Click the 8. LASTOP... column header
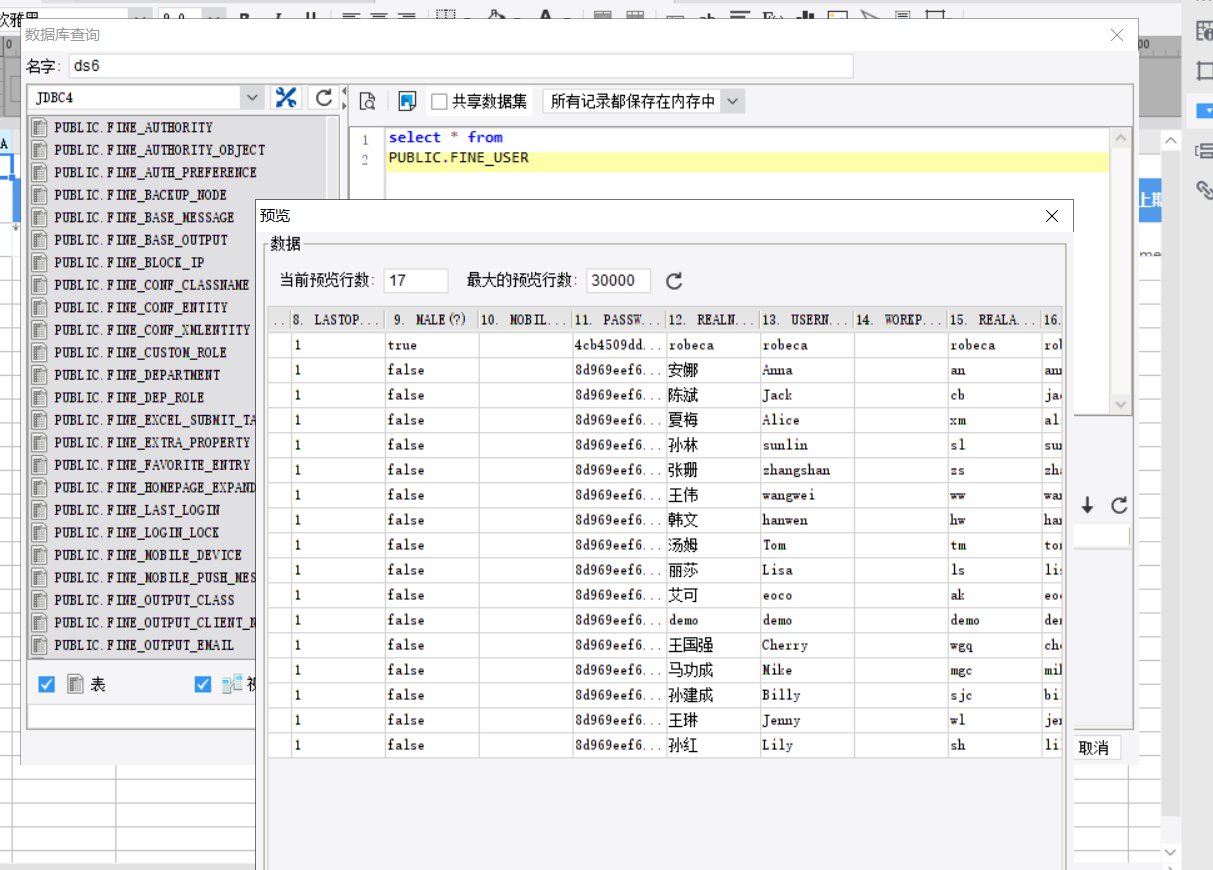 click(x=337, y=320)
